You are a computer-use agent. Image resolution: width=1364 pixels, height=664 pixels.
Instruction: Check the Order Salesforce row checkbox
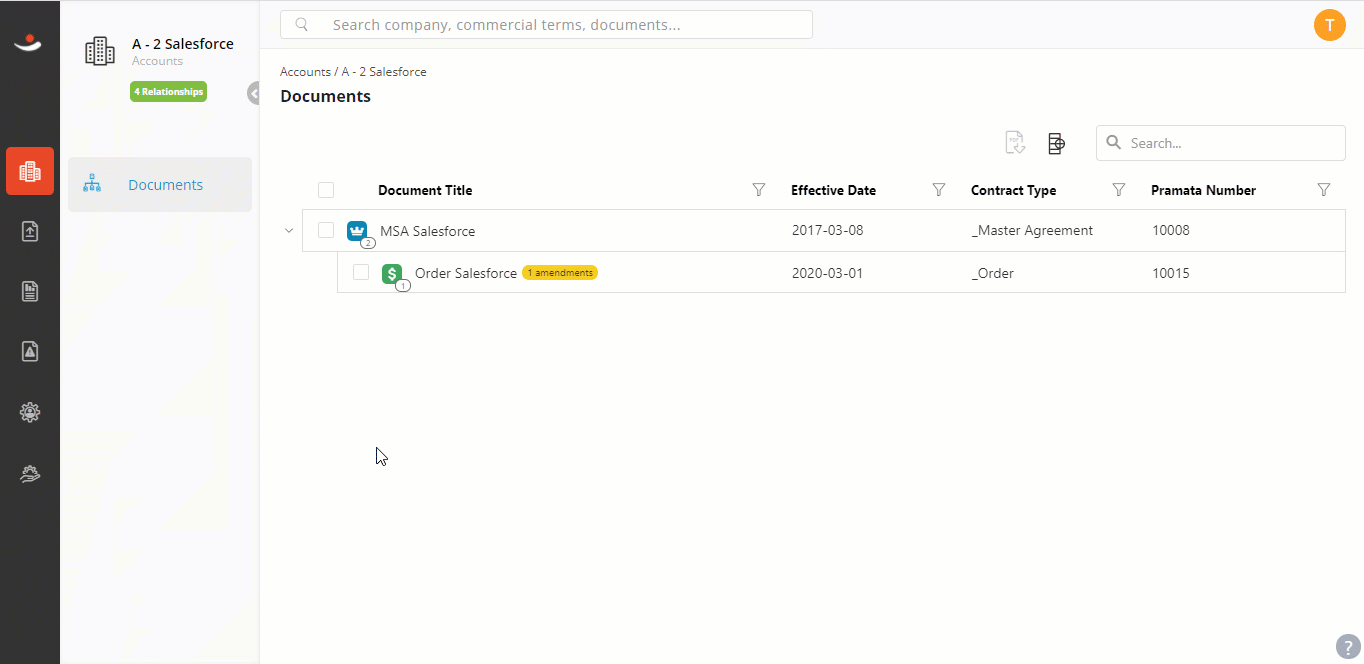(x=361, y=272)
